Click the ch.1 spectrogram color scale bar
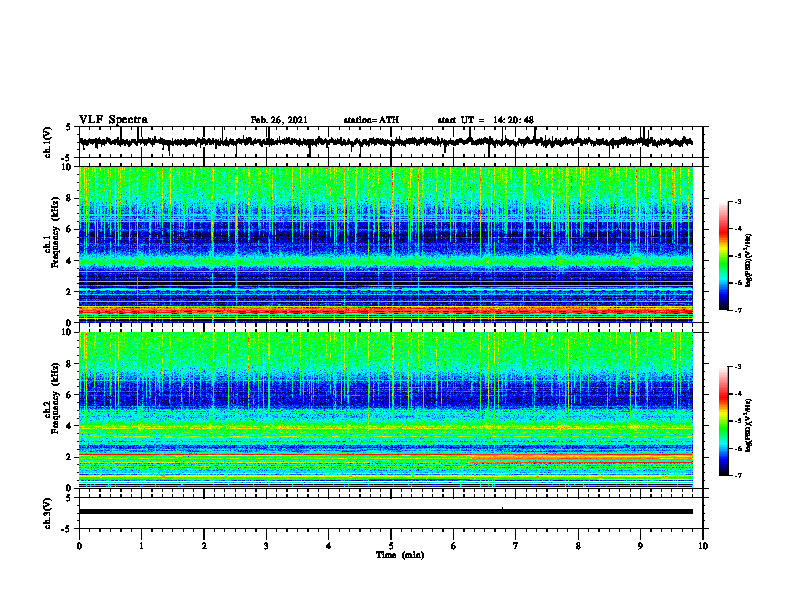Image resolution: width=792 pixels, height=612 pixels. coord(724,256)
